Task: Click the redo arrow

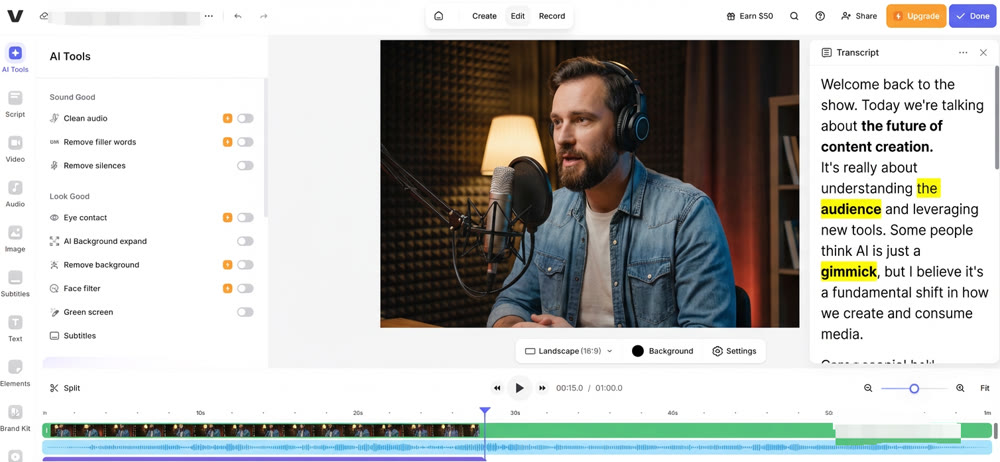Action: [263, 16]
